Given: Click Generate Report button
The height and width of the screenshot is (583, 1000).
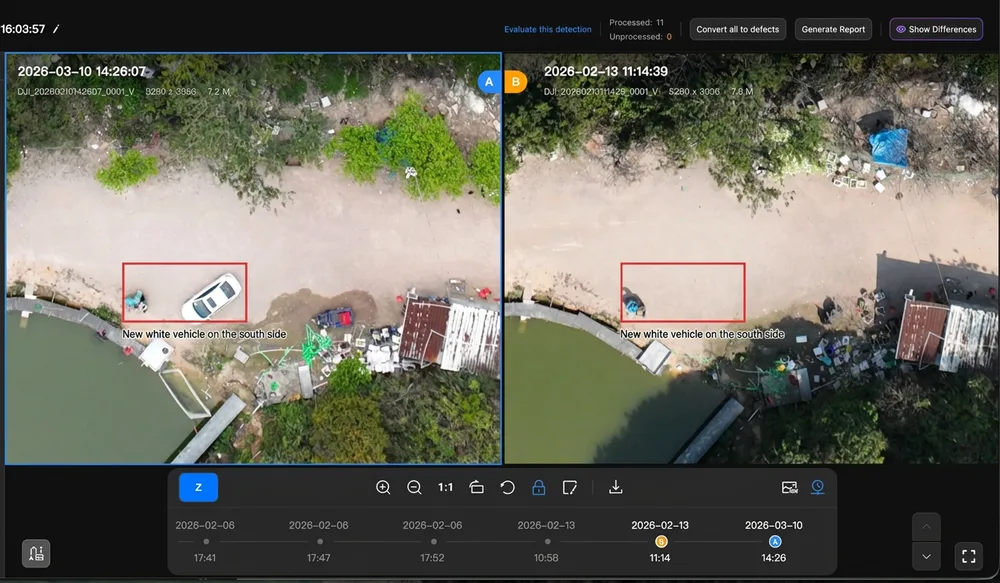Looking at the screenshot, I should tap(834, 29).
